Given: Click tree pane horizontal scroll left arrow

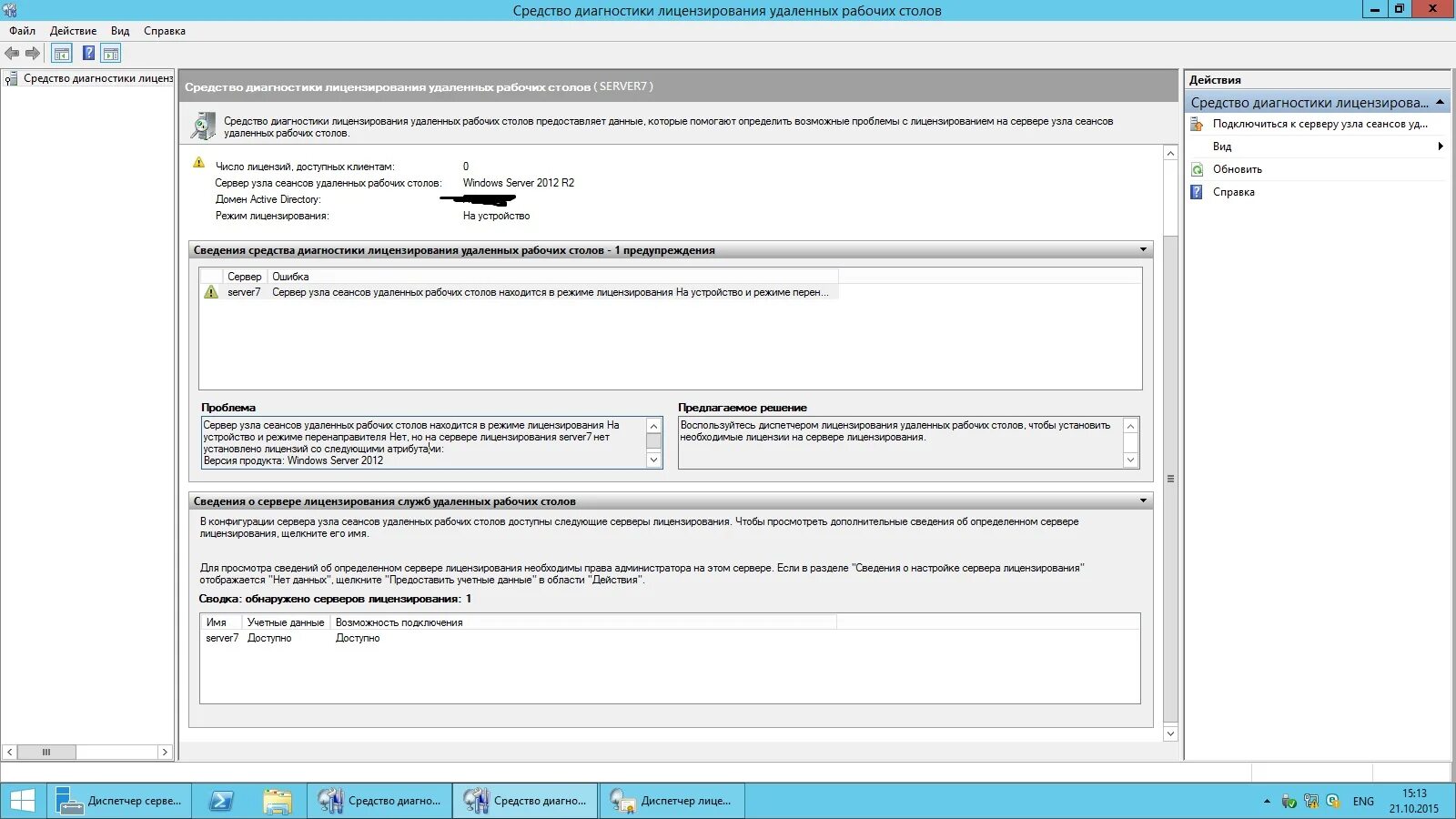Looking at the screenshot, I should (x=9, y=752).
